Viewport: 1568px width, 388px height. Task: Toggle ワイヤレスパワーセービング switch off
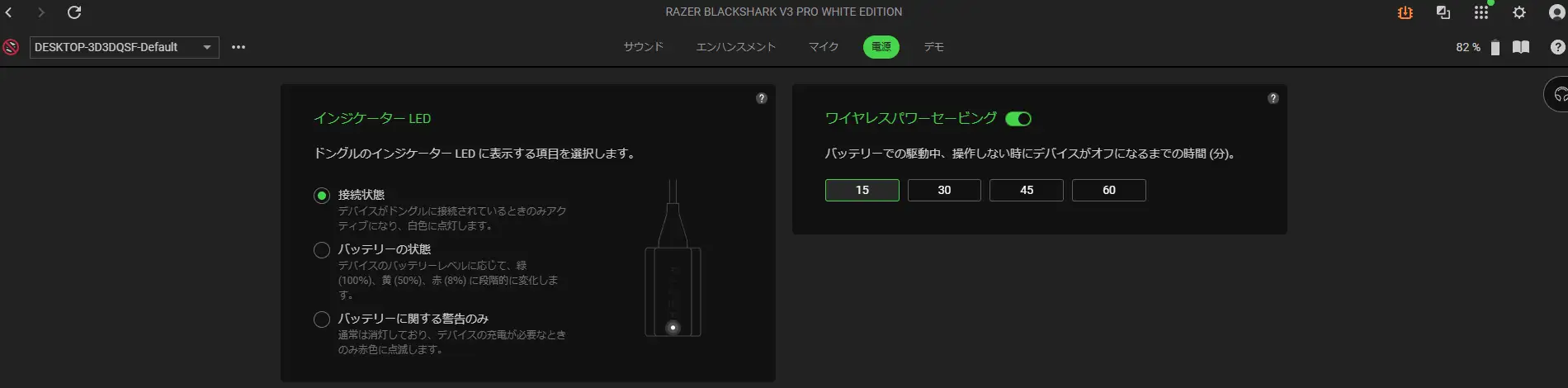click(x=1018, y=119)
